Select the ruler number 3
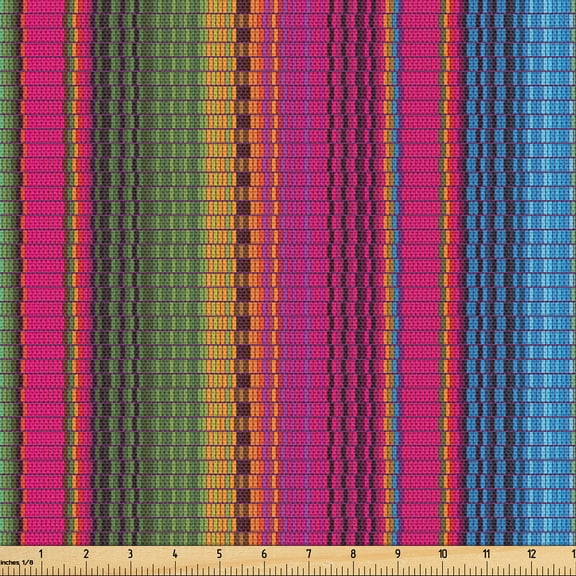Image resolution: width=576 pixels, height=576 pixels. click(130, 554)
